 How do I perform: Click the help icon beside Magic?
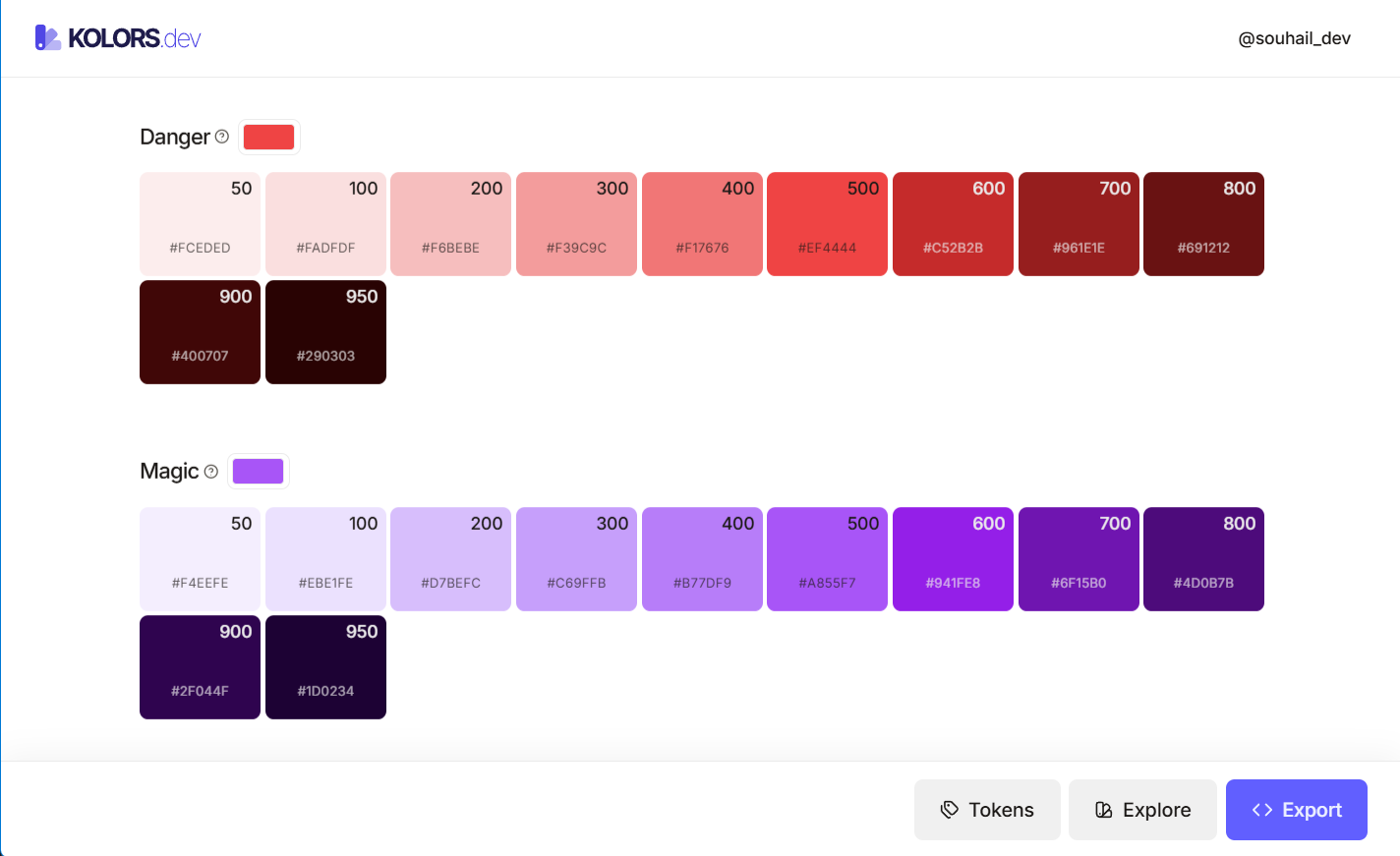point(210,472)
